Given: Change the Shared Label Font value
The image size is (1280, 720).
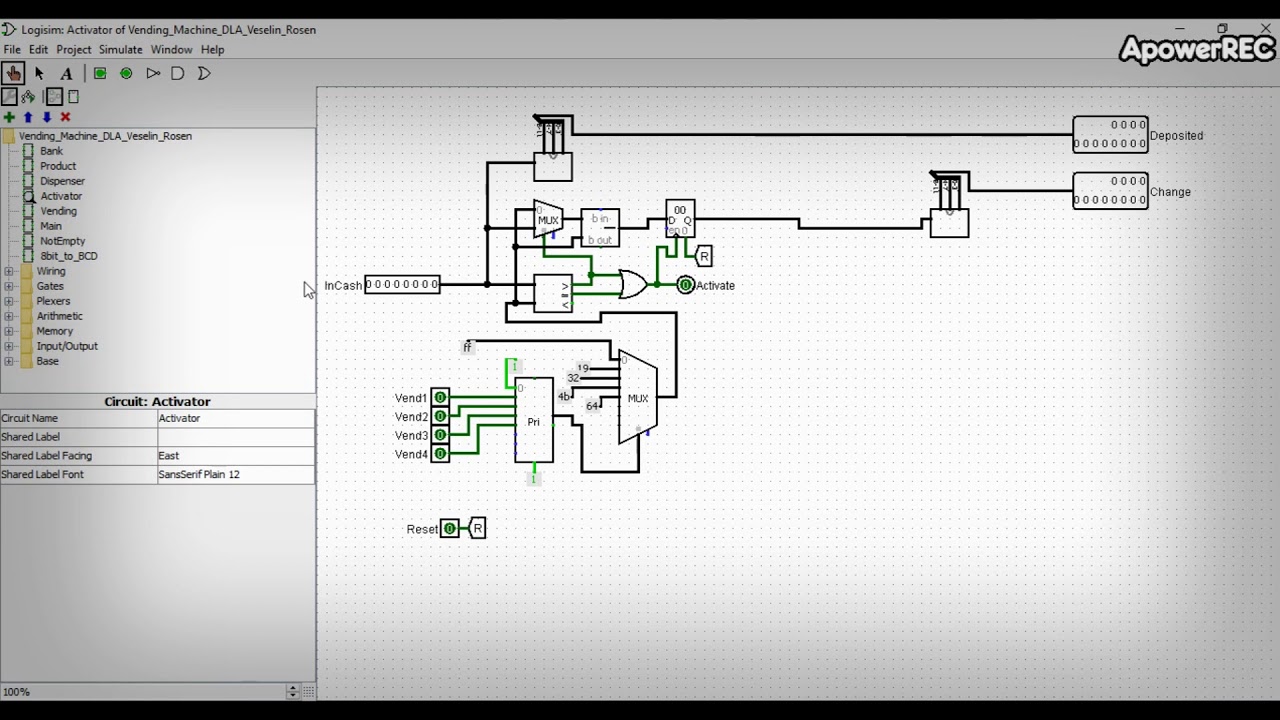Looking at the screenshot, I should tap(236, 475).
